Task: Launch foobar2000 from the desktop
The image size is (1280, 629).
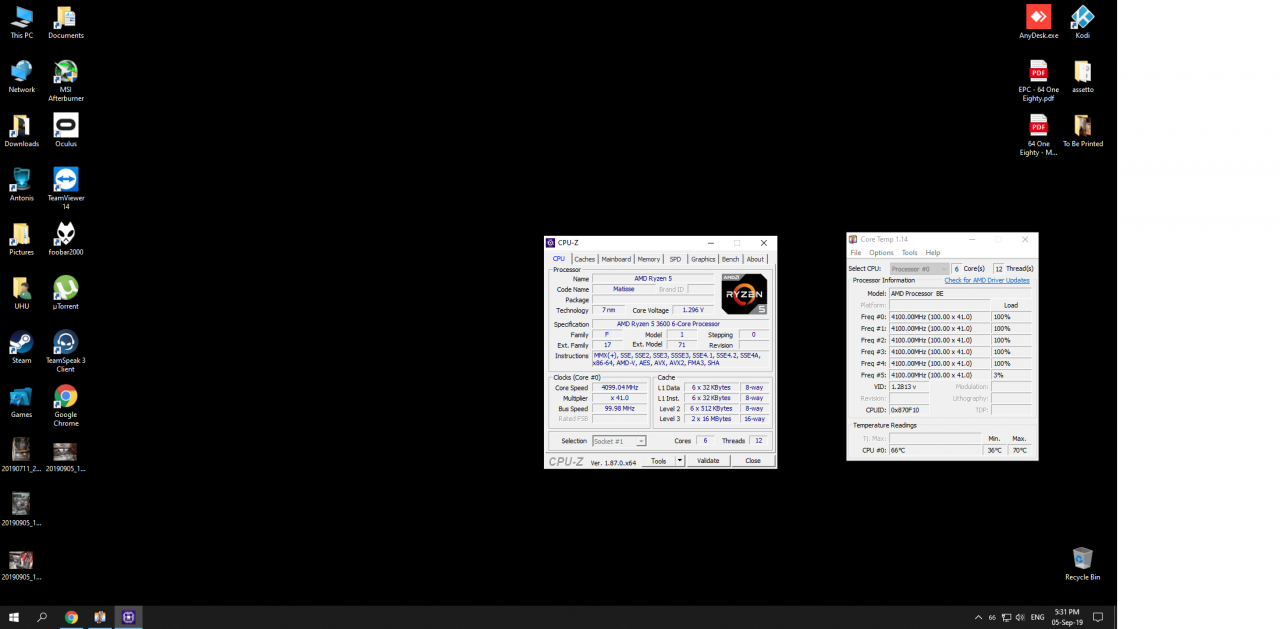Action: (x=66, y=238)
